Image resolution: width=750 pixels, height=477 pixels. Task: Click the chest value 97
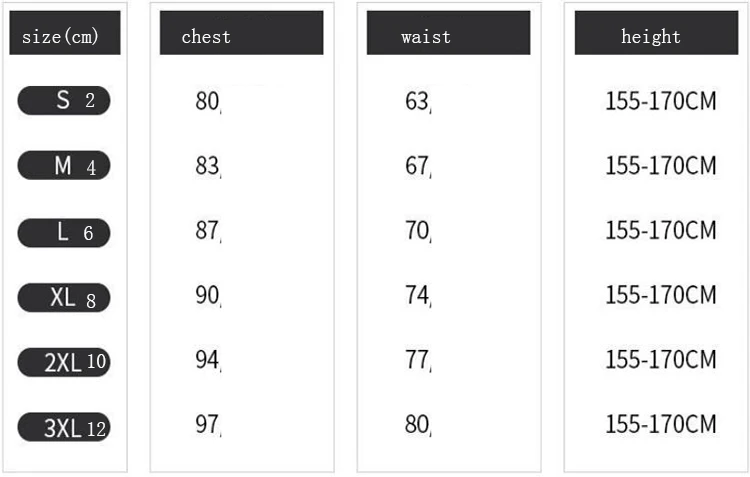coord(207,425)
